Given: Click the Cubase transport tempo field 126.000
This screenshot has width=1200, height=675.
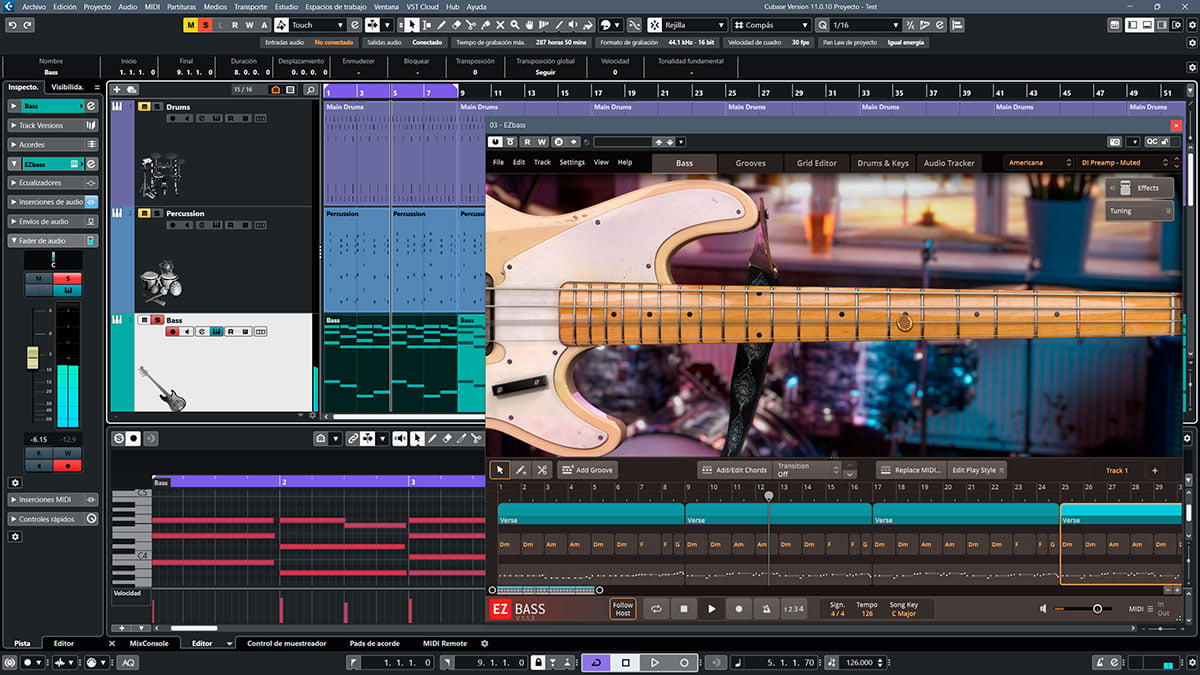Looking at the screenshot, I should 860,663.
